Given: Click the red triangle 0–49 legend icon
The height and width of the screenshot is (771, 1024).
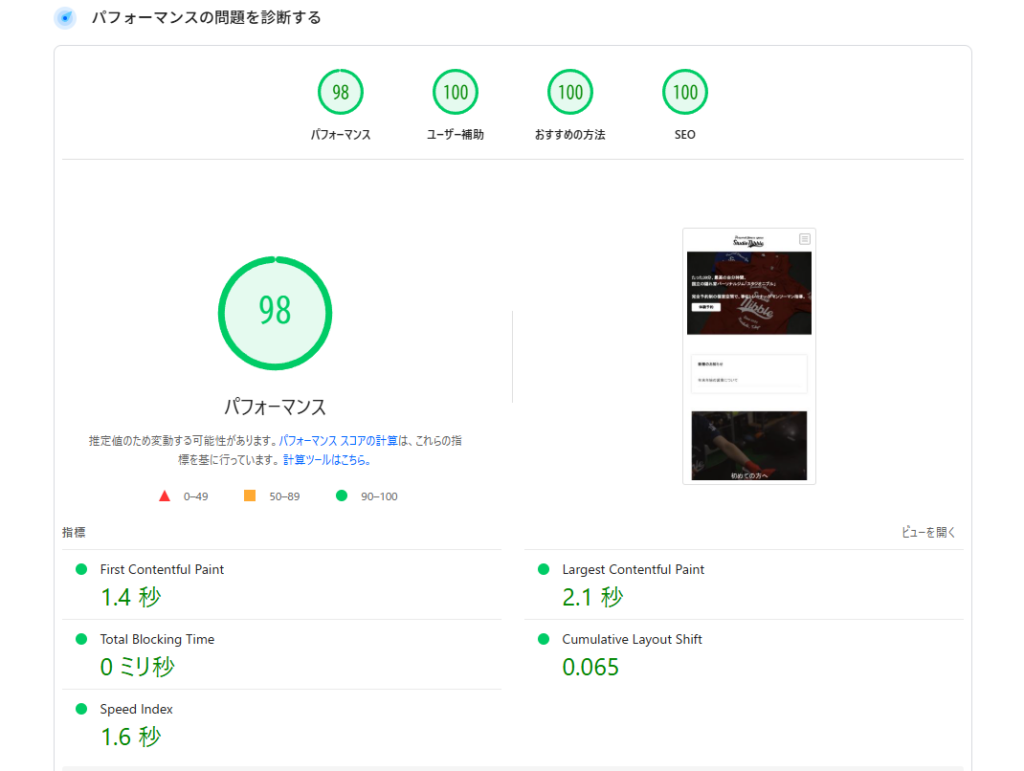Looking at the screenshot, I should coord(165,496).
